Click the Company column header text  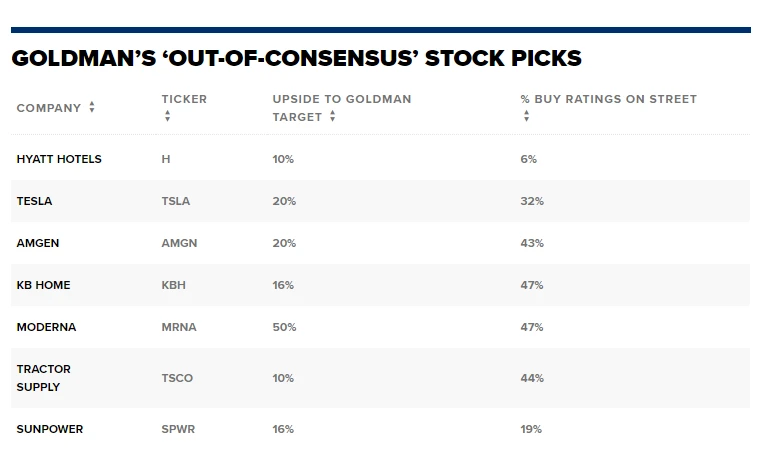49,108
